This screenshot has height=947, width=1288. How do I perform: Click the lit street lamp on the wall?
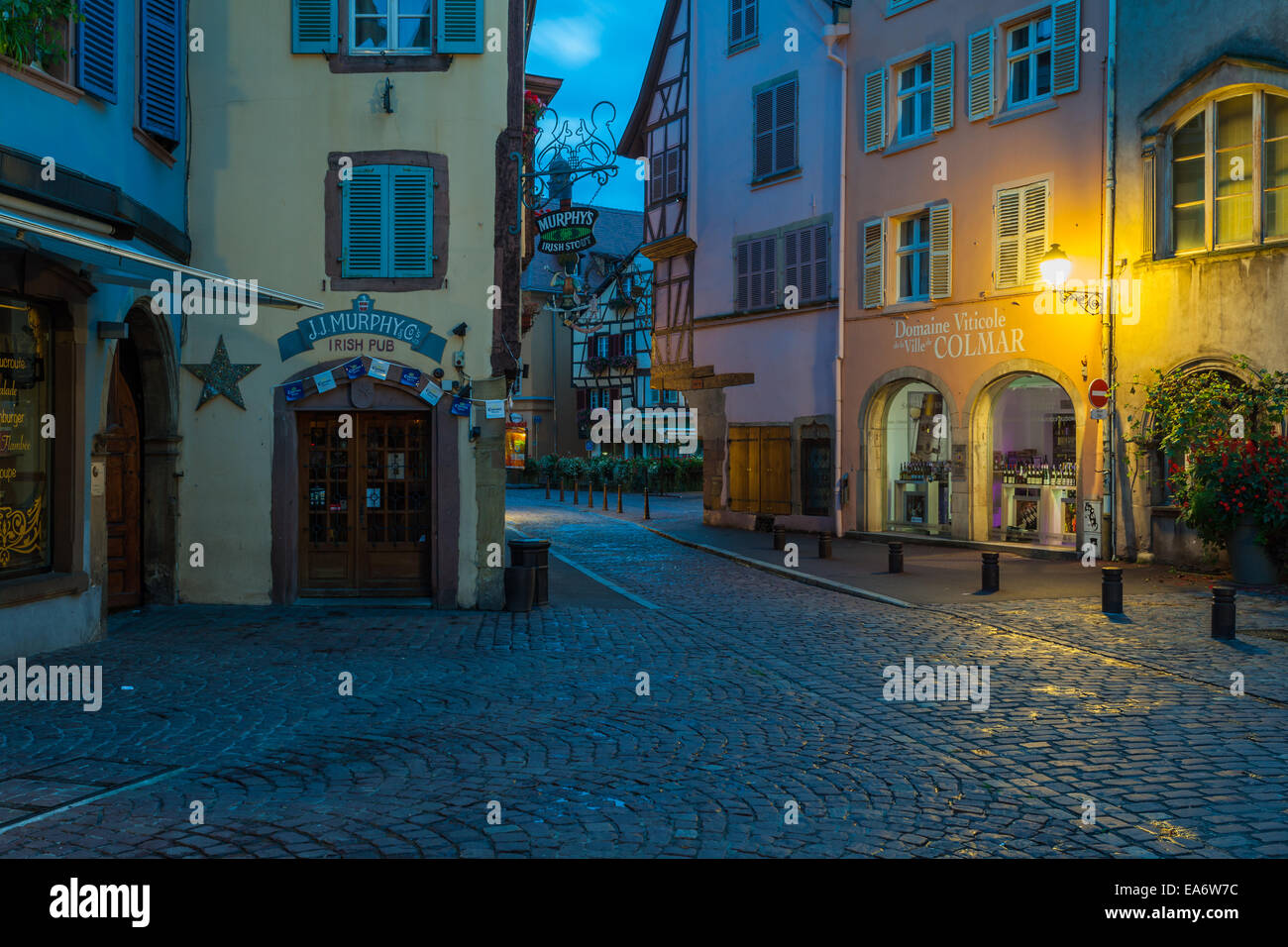[x=1054, y=266]
